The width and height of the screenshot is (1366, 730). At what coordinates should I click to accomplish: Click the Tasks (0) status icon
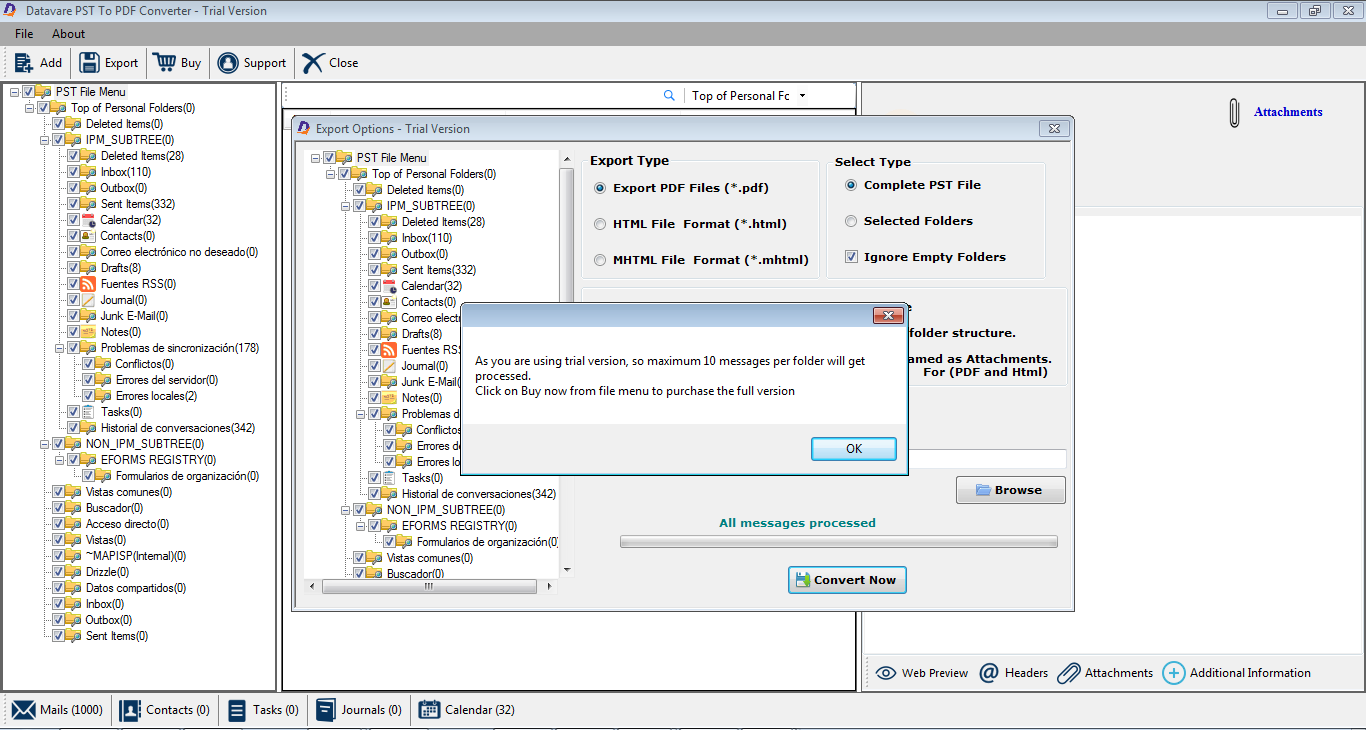coord(237,710)
